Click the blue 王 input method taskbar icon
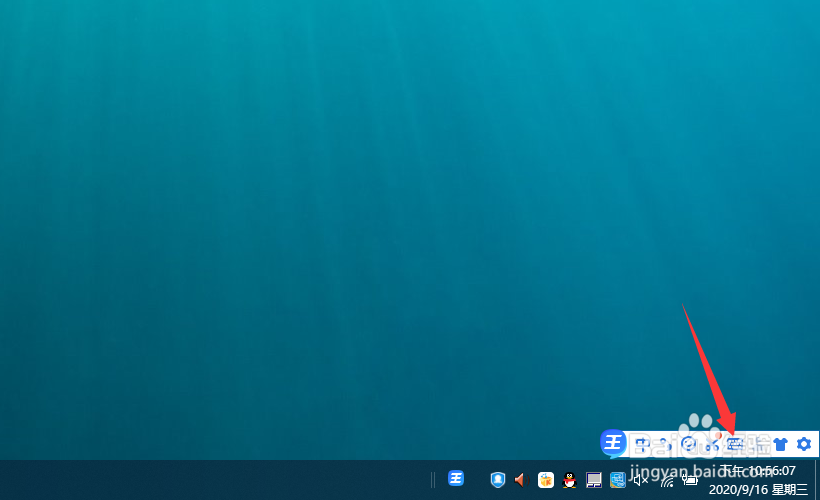820x500 pixels. tap(456, 478)
